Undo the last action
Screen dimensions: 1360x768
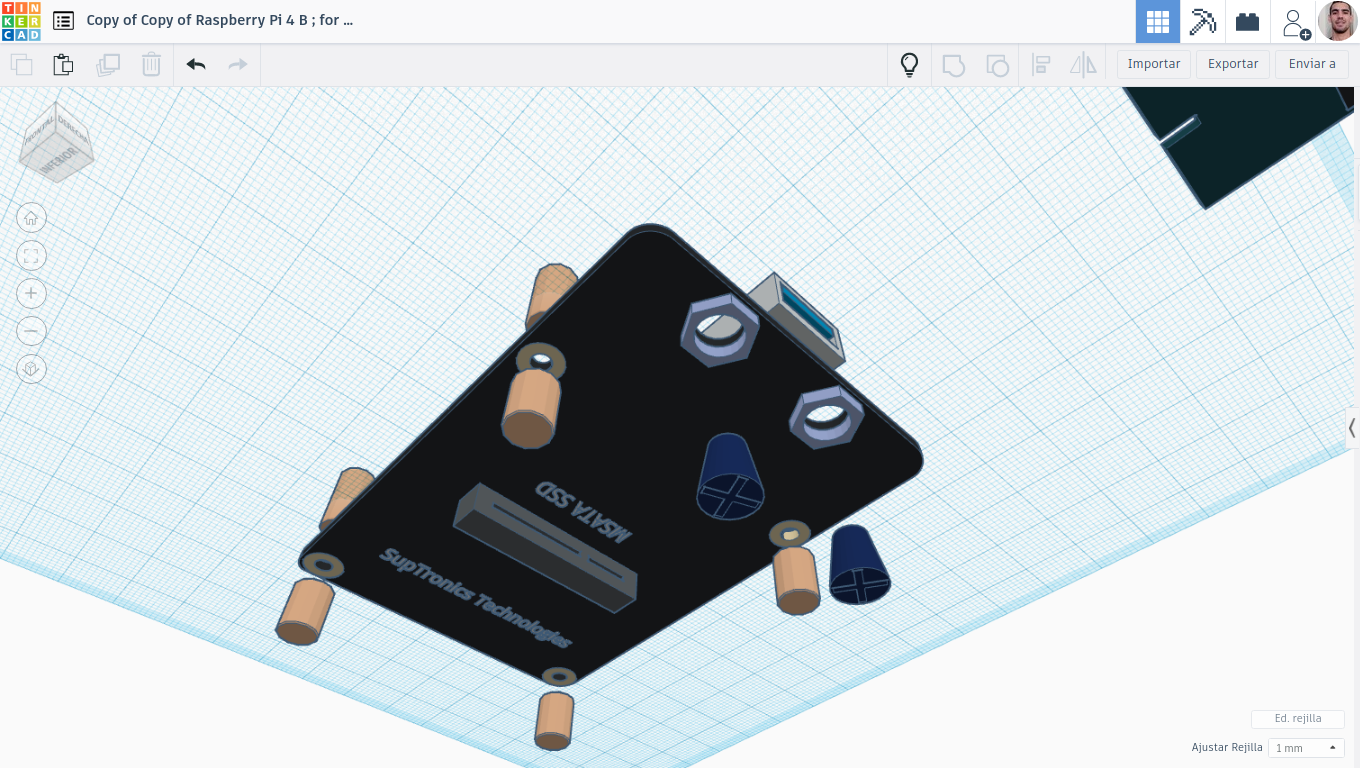pos(196,65)
